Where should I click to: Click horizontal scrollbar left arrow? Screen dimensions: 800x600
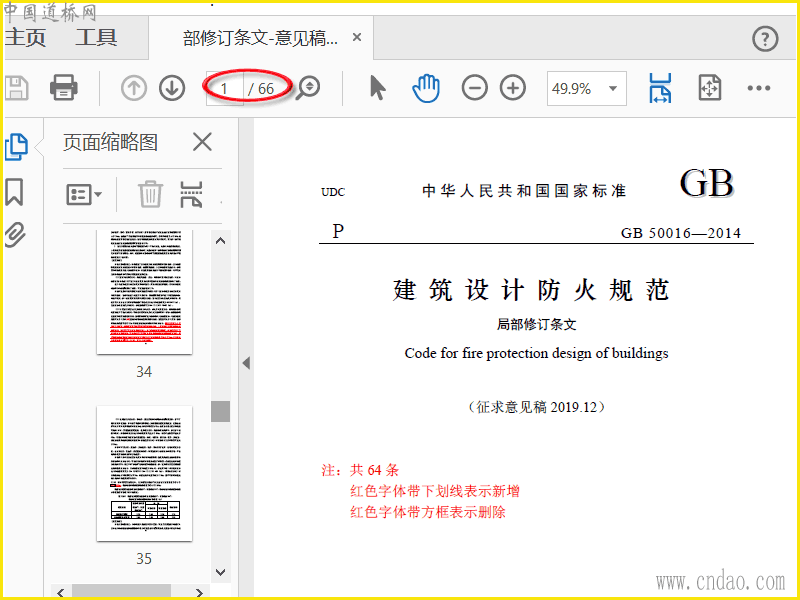tap(61, 592)
